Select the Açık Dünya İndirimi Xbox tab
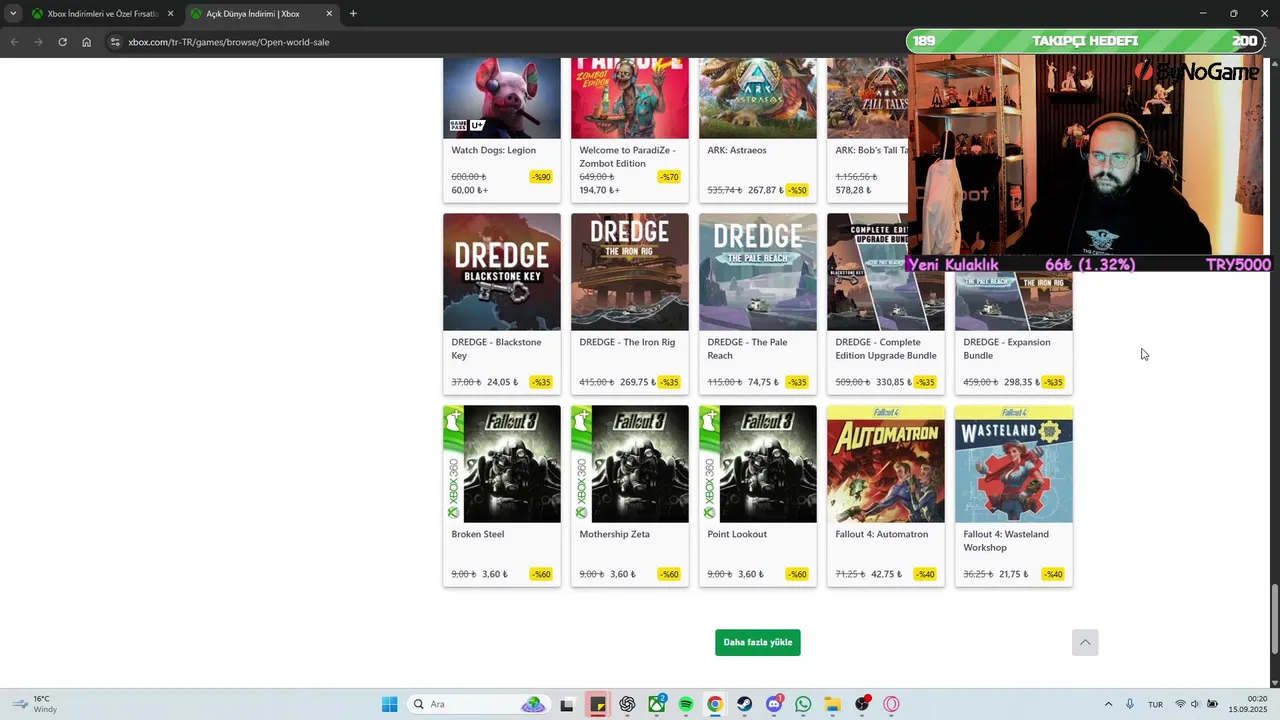The image size is (1280, 720). pos(262,14)
